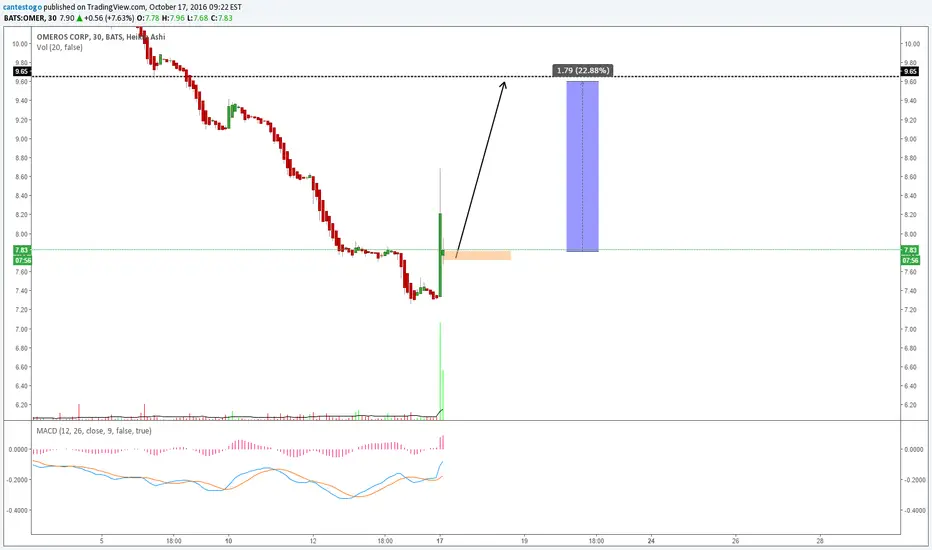Click the 5 date label on time axis

102,540
